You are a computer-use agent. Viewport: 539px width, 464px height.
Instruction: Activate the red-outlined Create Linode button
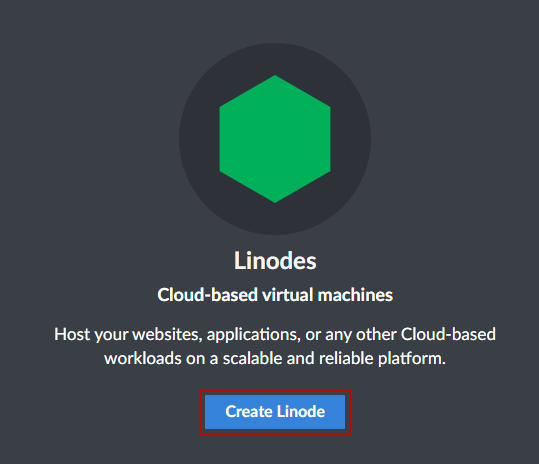pos(275,412)
